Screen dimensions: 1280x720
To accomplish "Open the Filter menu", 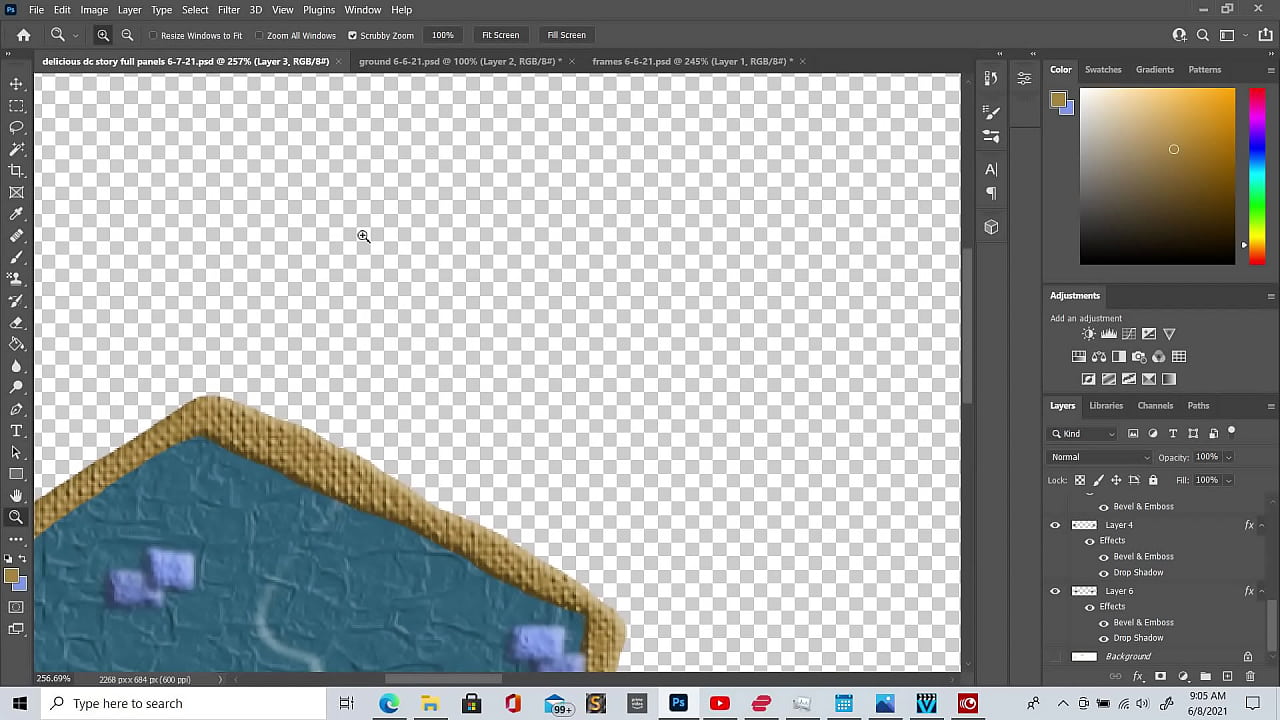I will (x=229, y=10).
